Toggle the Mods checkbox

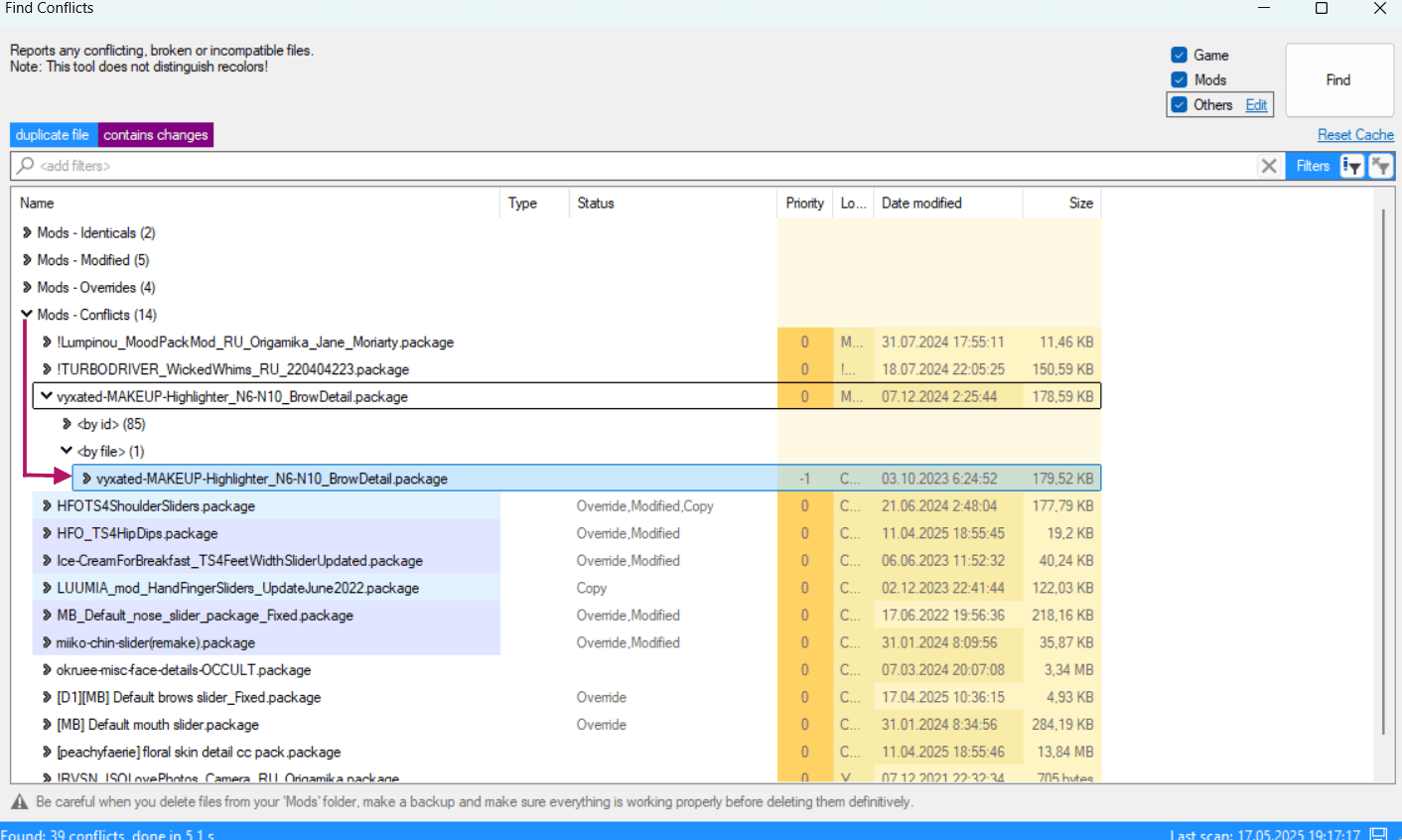[1179, 79]
